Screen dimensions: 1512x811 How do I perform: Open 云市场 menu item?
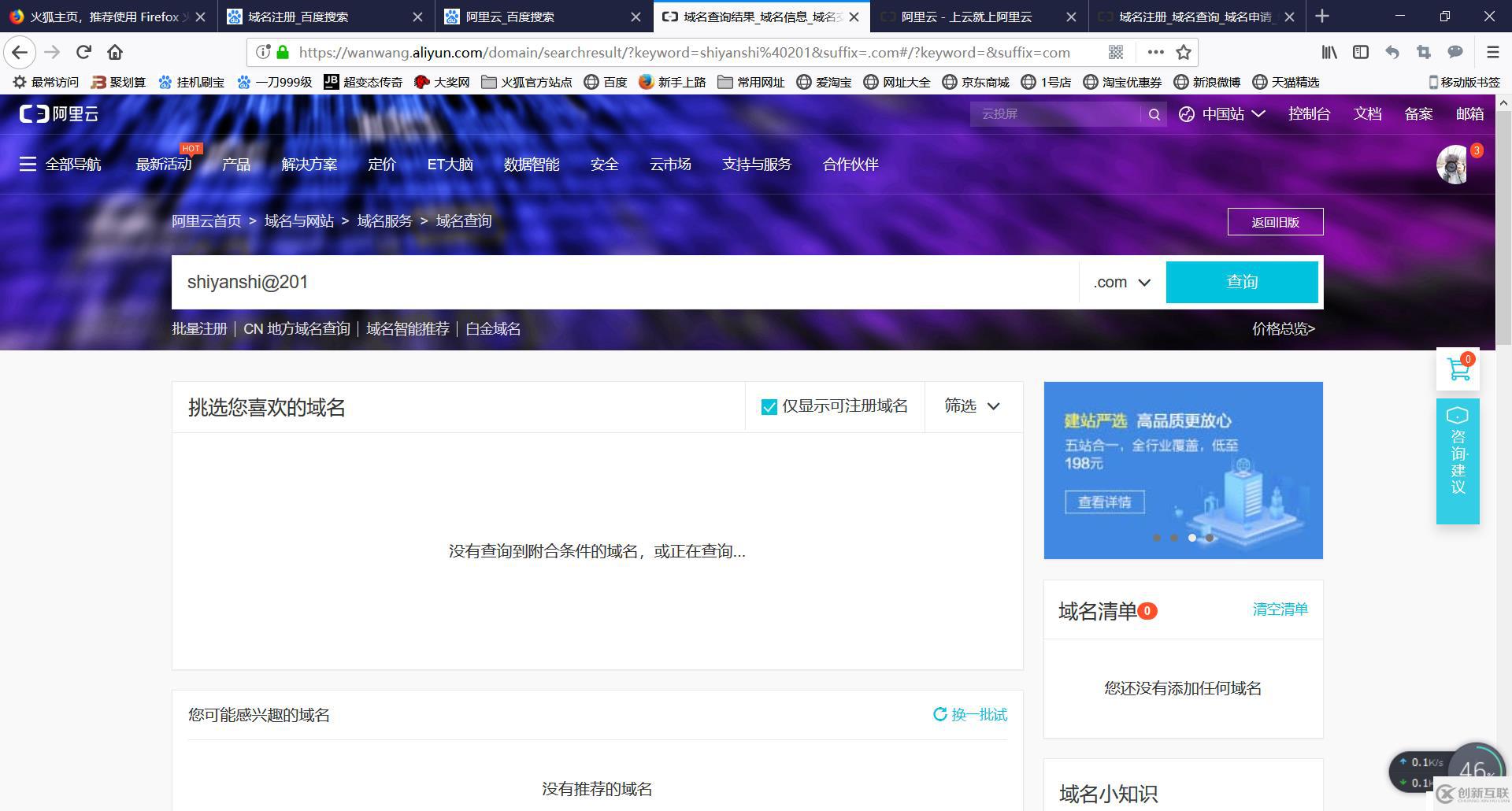click(670, 164)
